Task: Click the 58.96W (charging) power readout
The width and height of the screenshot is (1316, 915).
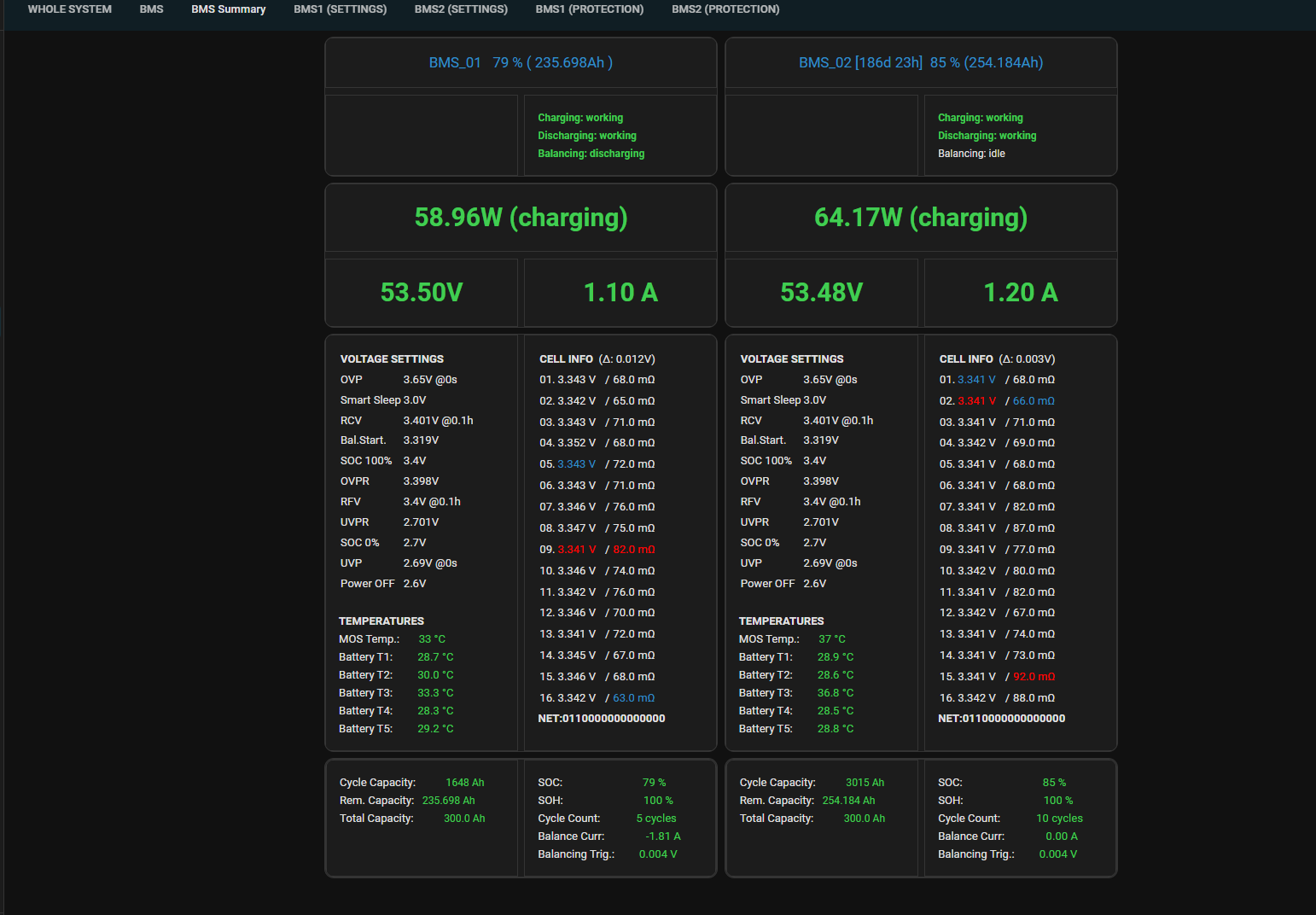Action: click(x=521, y=218)
